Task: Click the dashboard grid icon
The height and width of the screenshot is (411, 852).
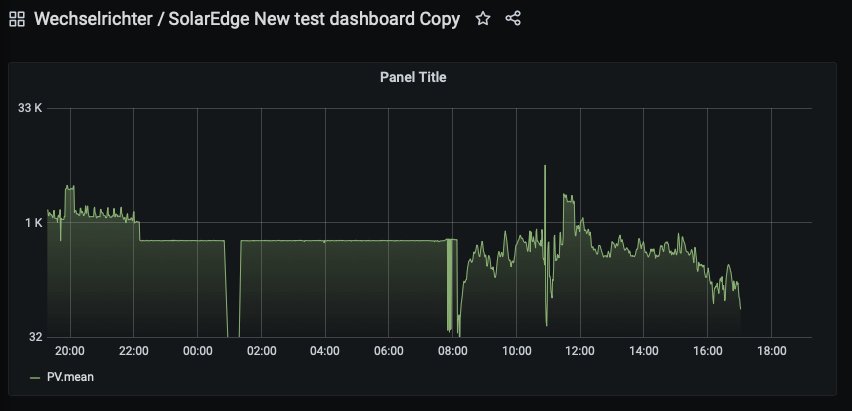Action: [x=17, y=19]
